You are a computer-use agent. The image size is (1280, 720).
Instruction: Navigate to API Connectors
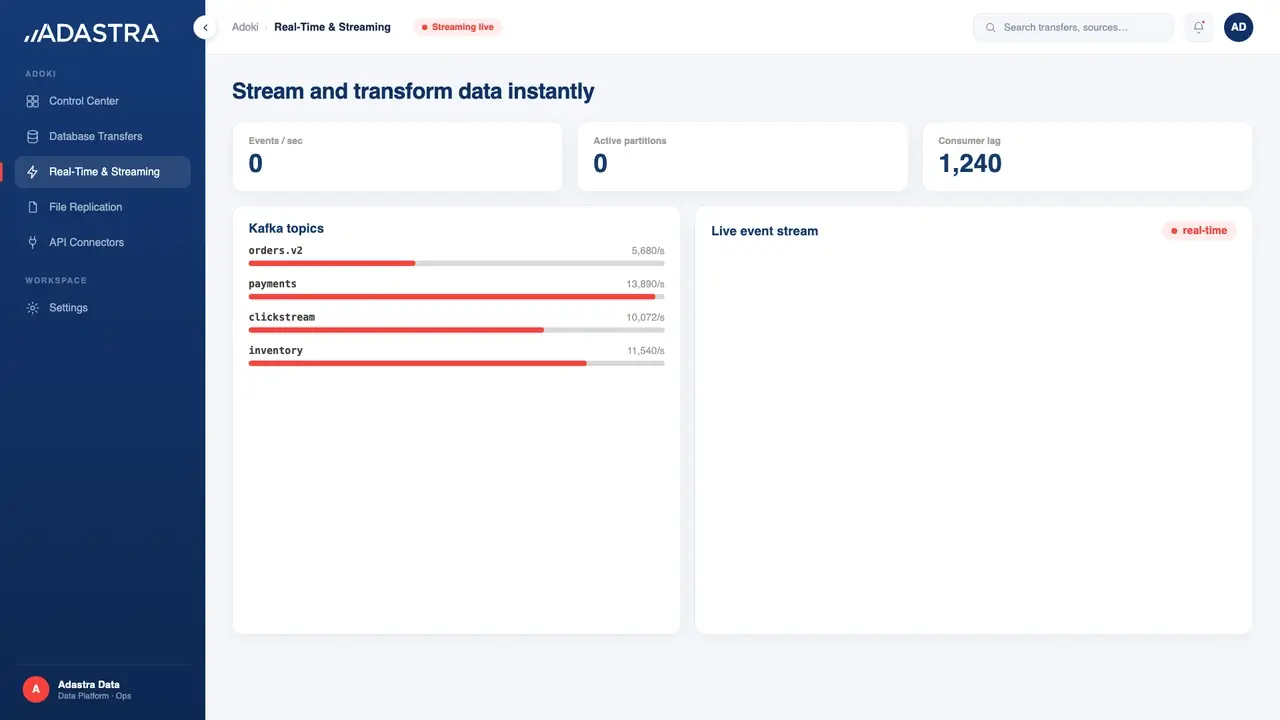pyautogui.click(x=102, y=242)
